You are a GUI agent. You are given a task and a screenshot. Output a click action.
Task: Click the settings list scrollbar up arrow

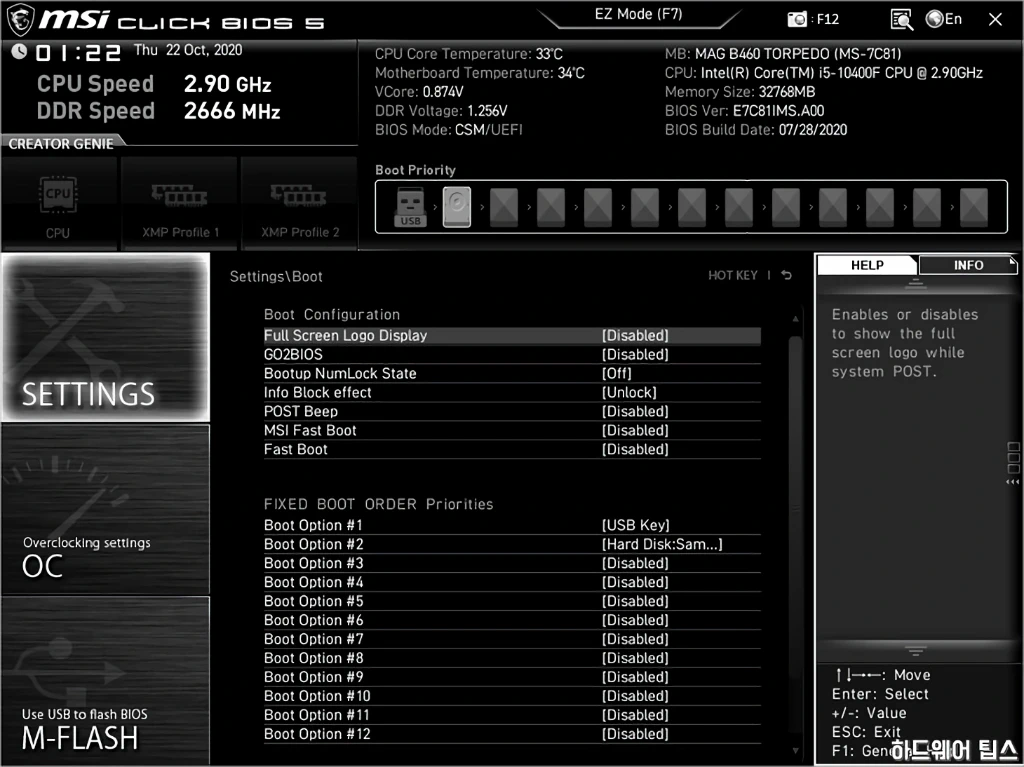pyautogui.click(x=795, y=319)
